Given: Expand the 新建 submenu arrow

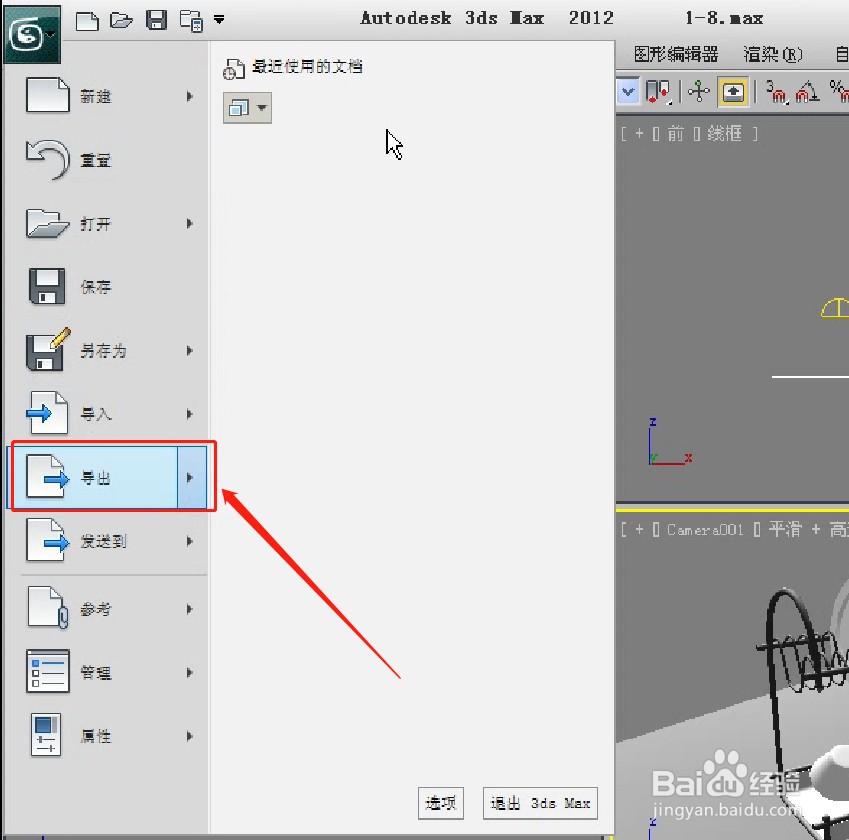Looking at the screenshot, I should 190,96.
